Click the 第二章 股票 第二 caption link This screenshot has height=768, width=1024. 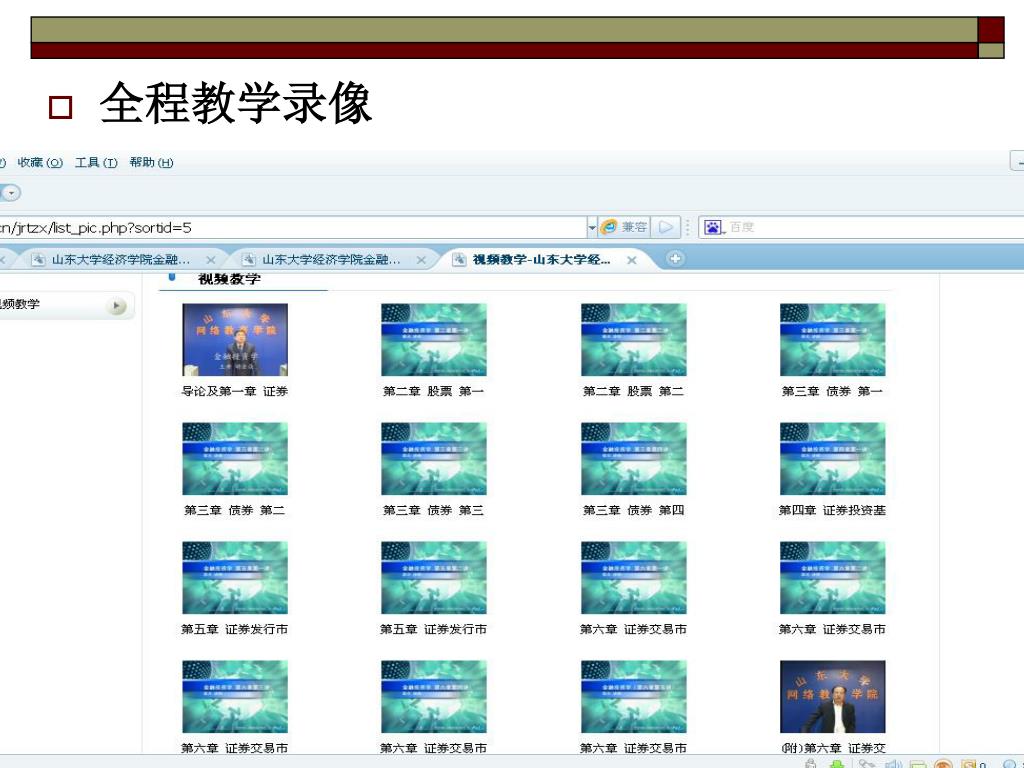(x=633, y=391)
